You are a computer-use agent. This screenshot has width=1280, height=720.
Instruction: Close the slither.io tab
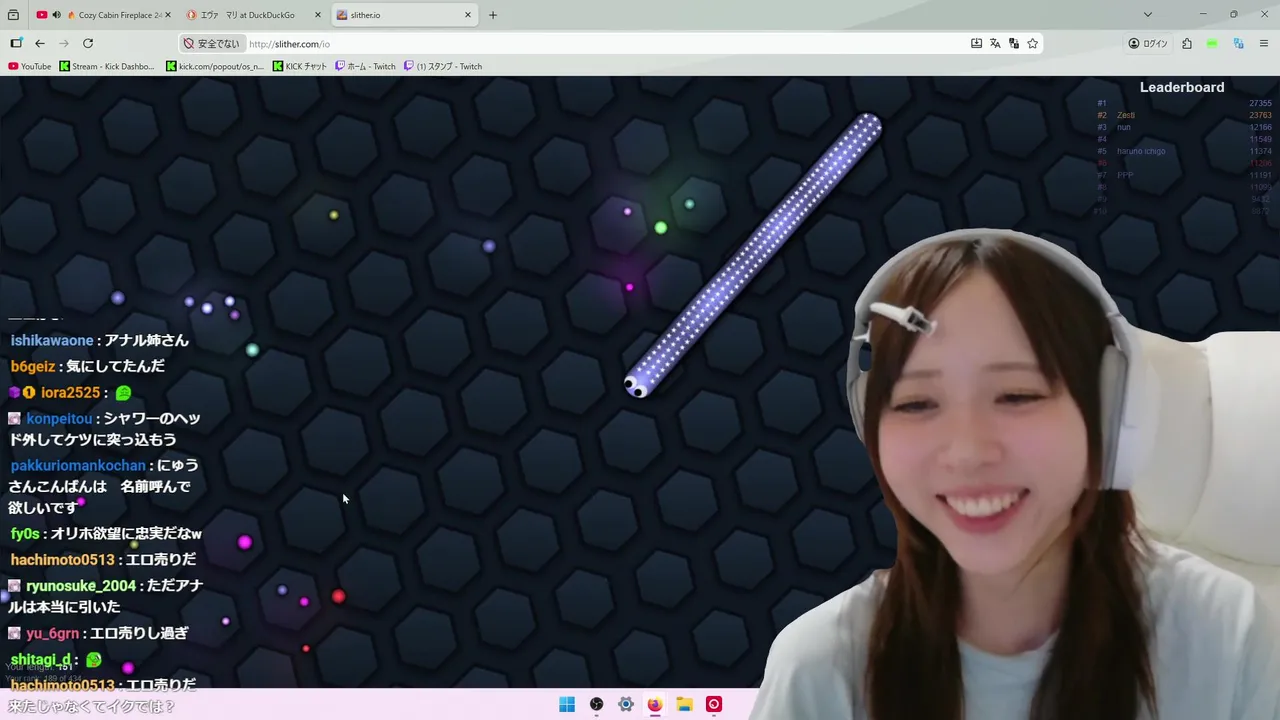(x=468, y=15)
